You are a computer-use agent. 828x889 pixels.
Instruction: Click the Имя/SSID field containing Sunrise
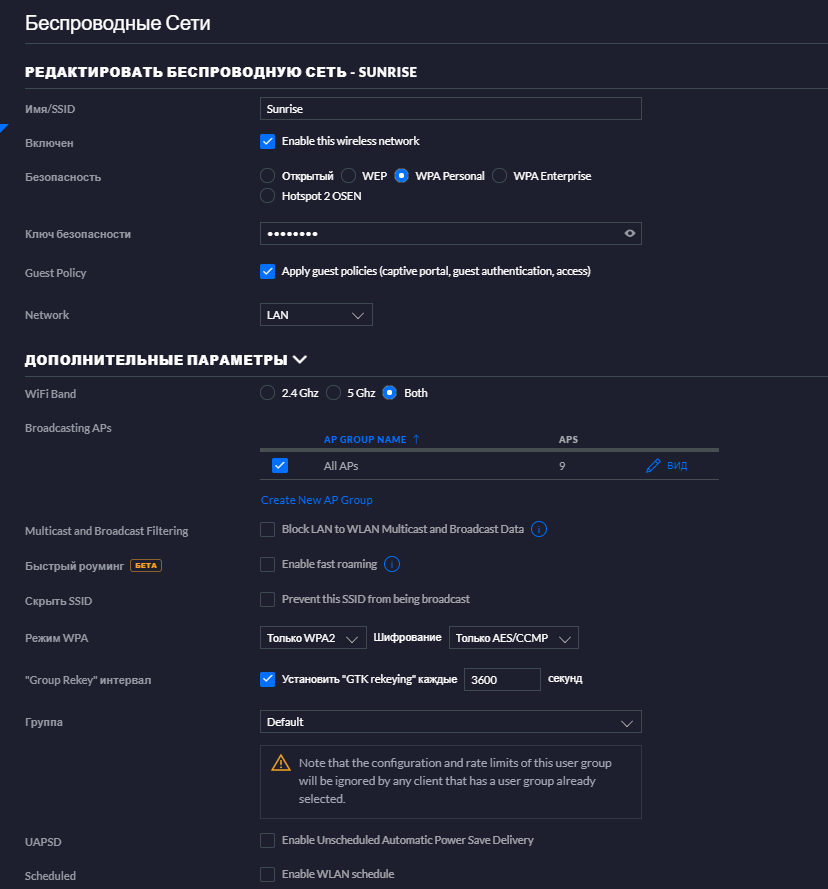[451, 108]
